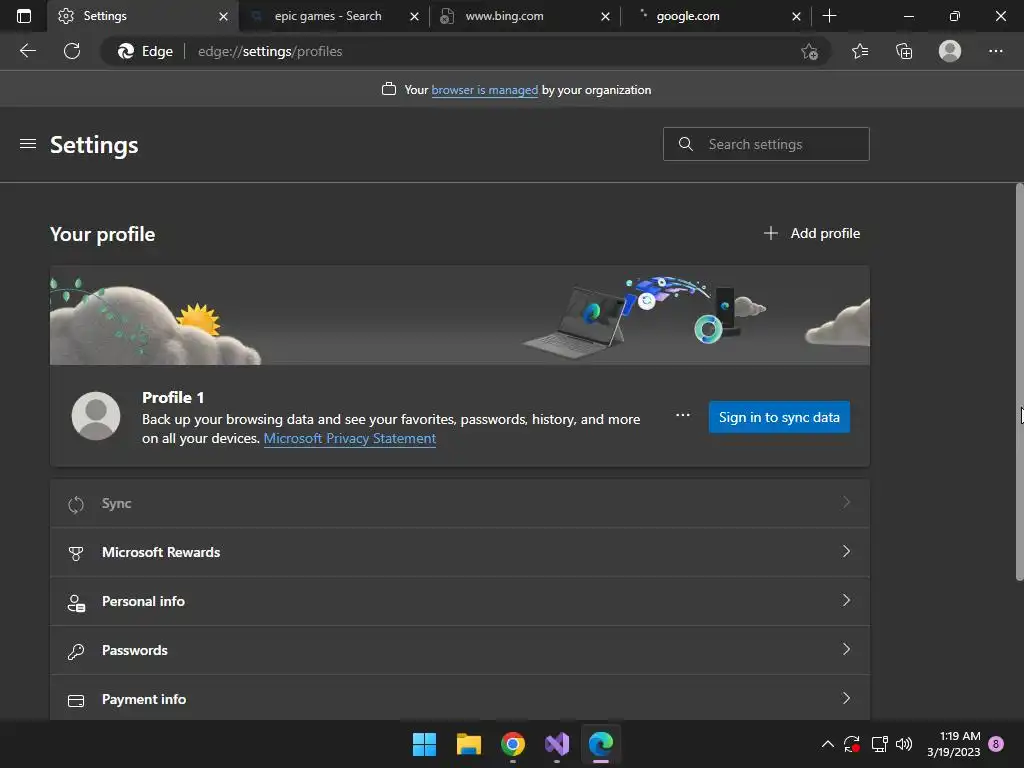Click the Profile 1 avatar picture

tap(96, 416)
